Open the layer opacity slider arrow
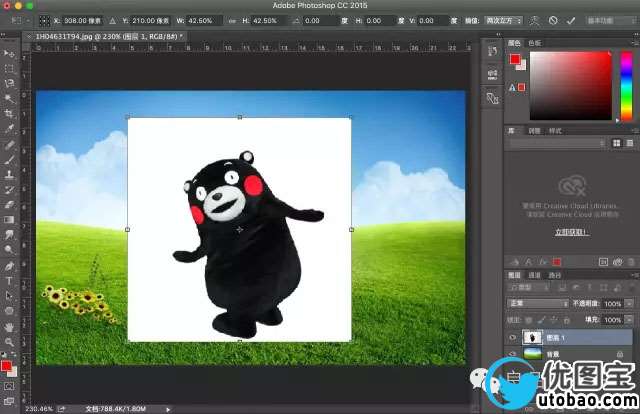The image size is (640, 414). [x=629, y=303]
